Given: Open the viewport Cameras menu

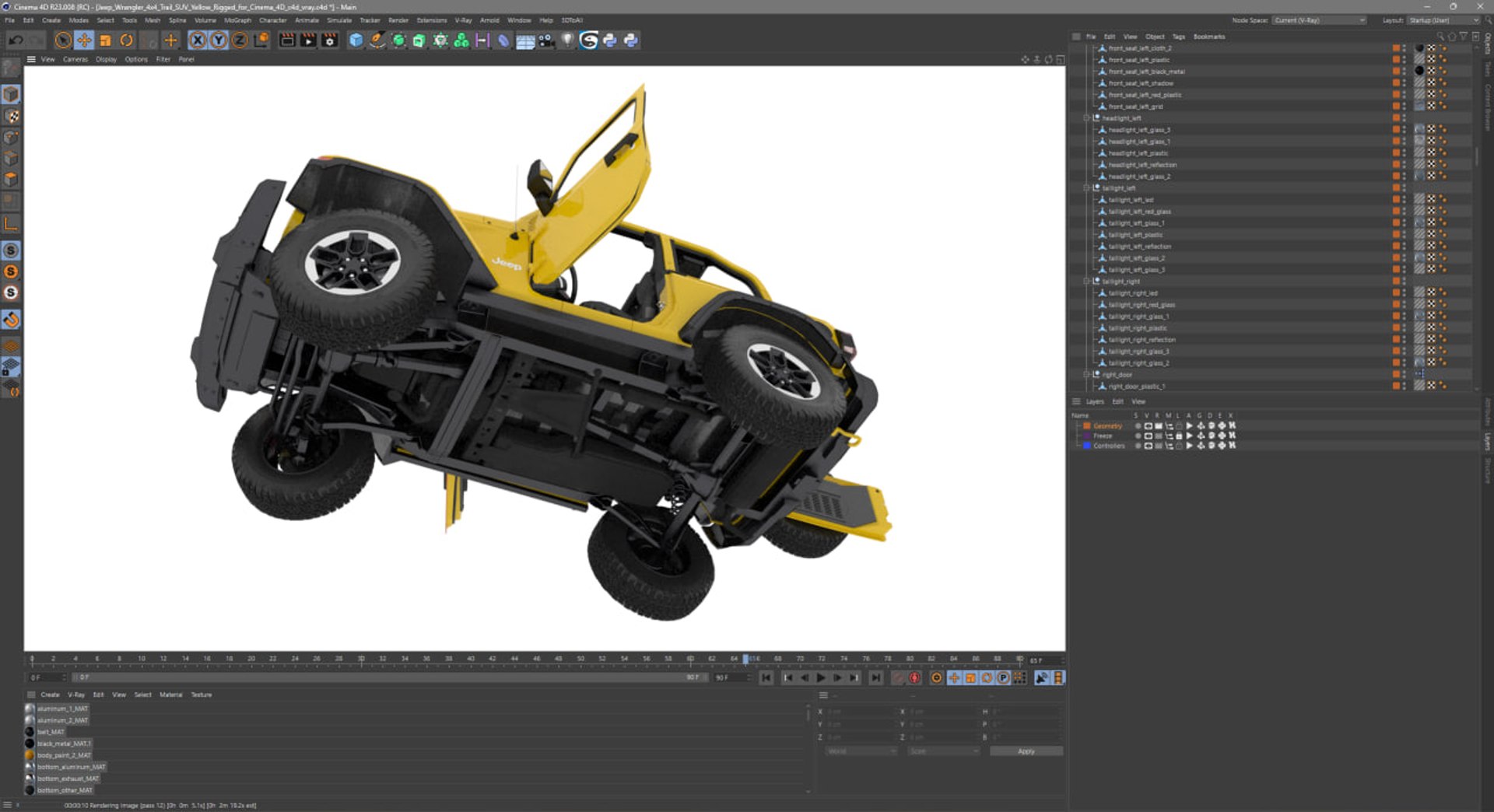Looking at the screenshot, I should tap(75, 59).
